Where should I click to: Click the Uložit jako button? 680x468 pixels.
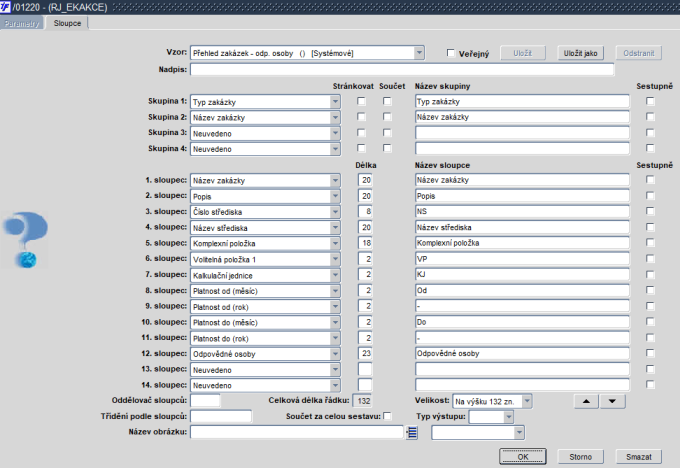click(580, 53)
